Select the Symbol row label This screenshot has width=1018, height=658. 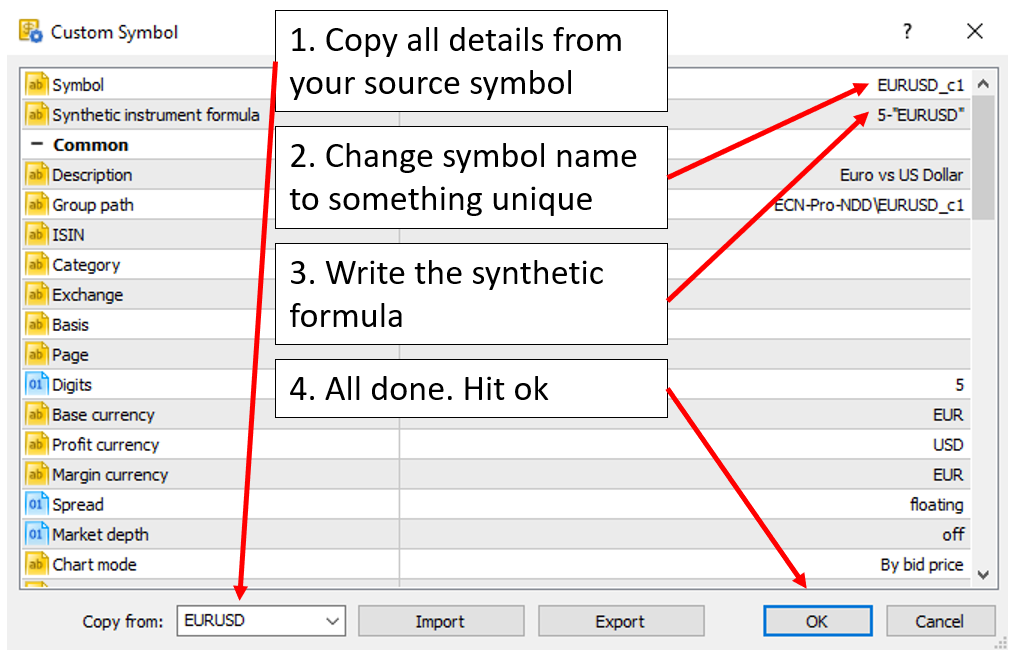[x=78, y=85]
